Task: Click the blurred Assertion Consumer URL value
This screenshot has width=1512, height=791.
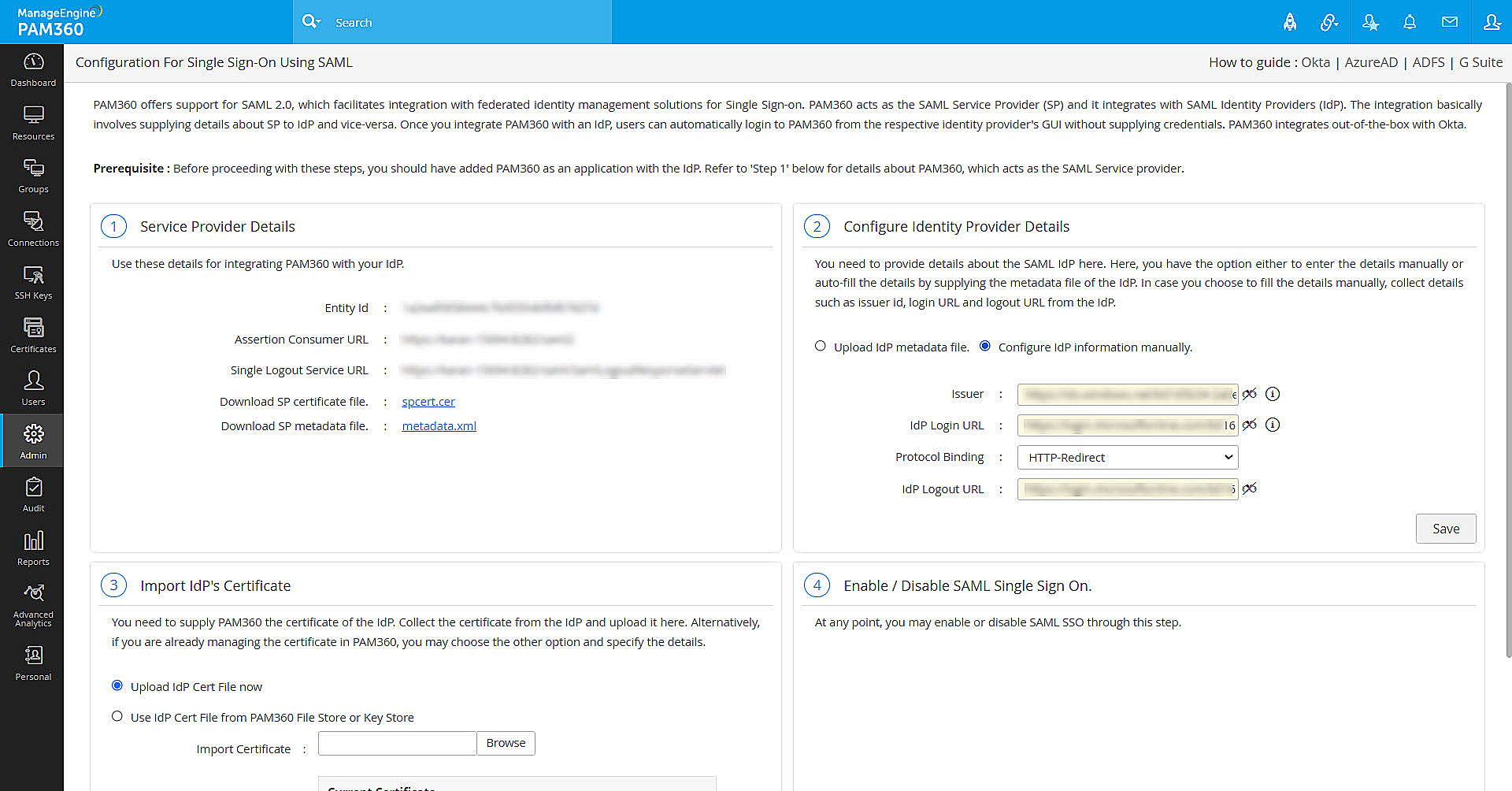Action: 487,340
